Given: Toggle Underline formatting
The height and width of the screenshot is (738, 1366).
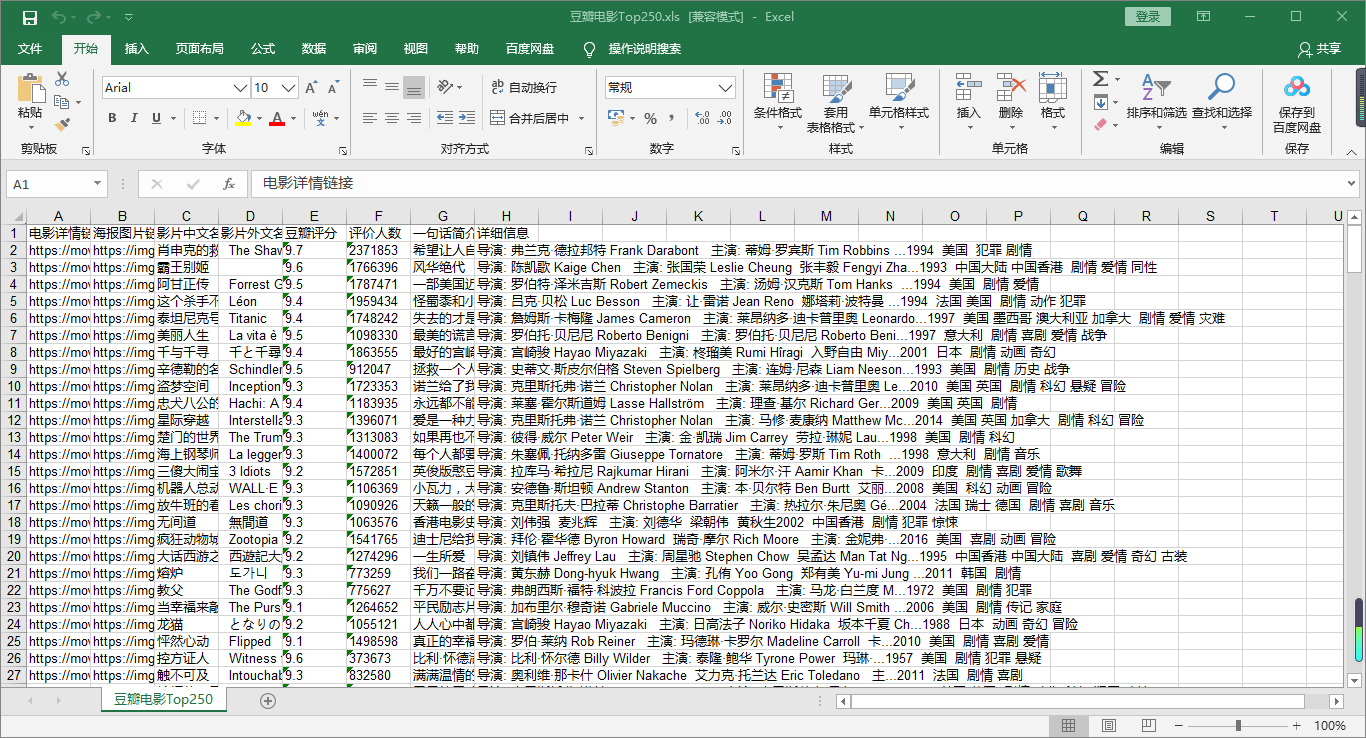Looking at the screenshot, I should pyautogui.click(x=156, y=118).
